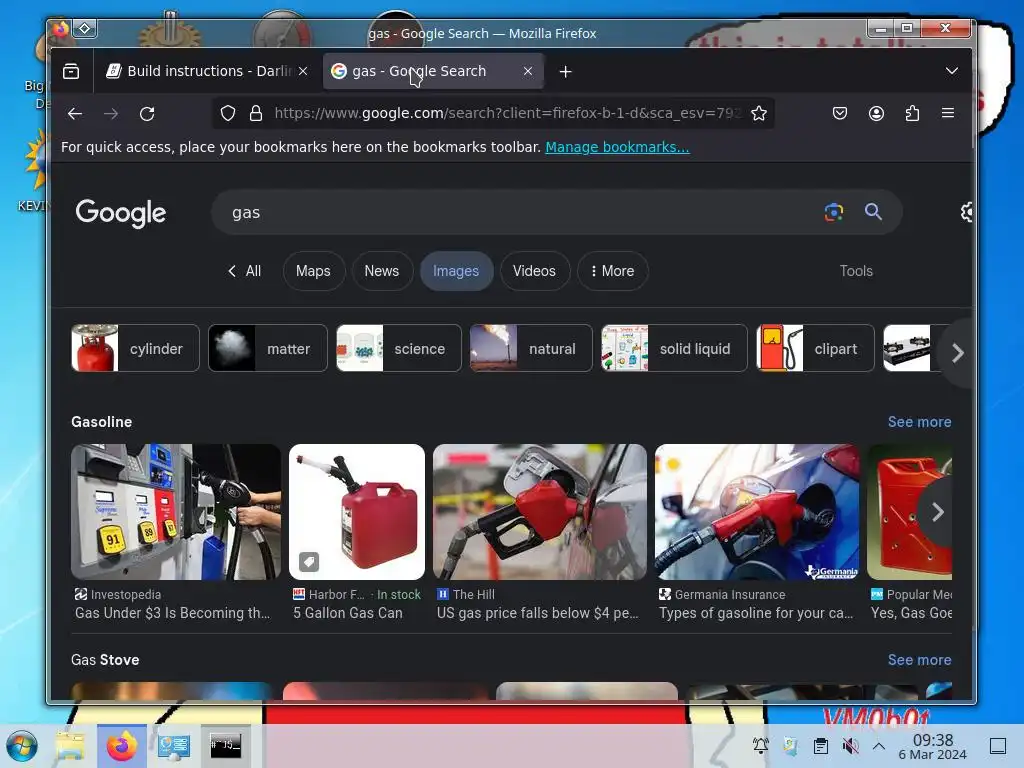Open the terminal taskbar icon

click(226, 745)
